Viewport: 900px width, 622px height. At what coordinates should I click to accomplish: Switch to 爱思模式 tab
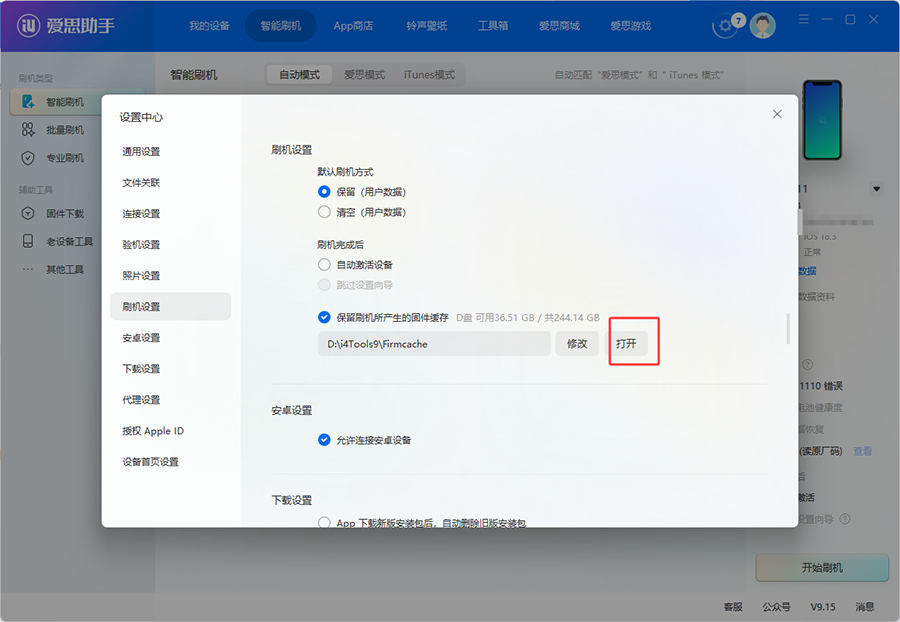(x=364, y=75)
